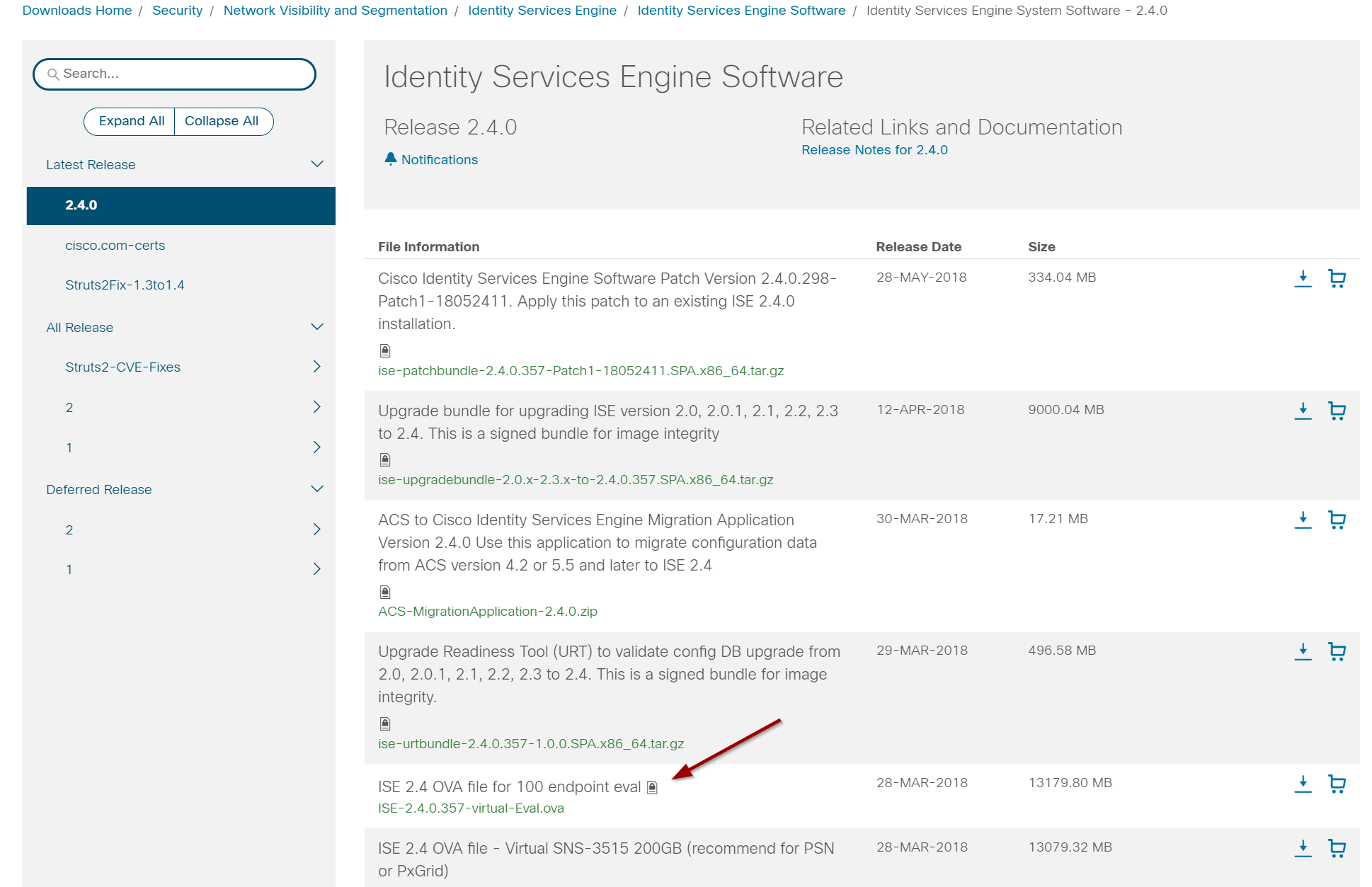Download the SNS-3515 200GB OVA file
Image resolution: width=1372 pixels, height=887 pixels.
click(1303, 849)
